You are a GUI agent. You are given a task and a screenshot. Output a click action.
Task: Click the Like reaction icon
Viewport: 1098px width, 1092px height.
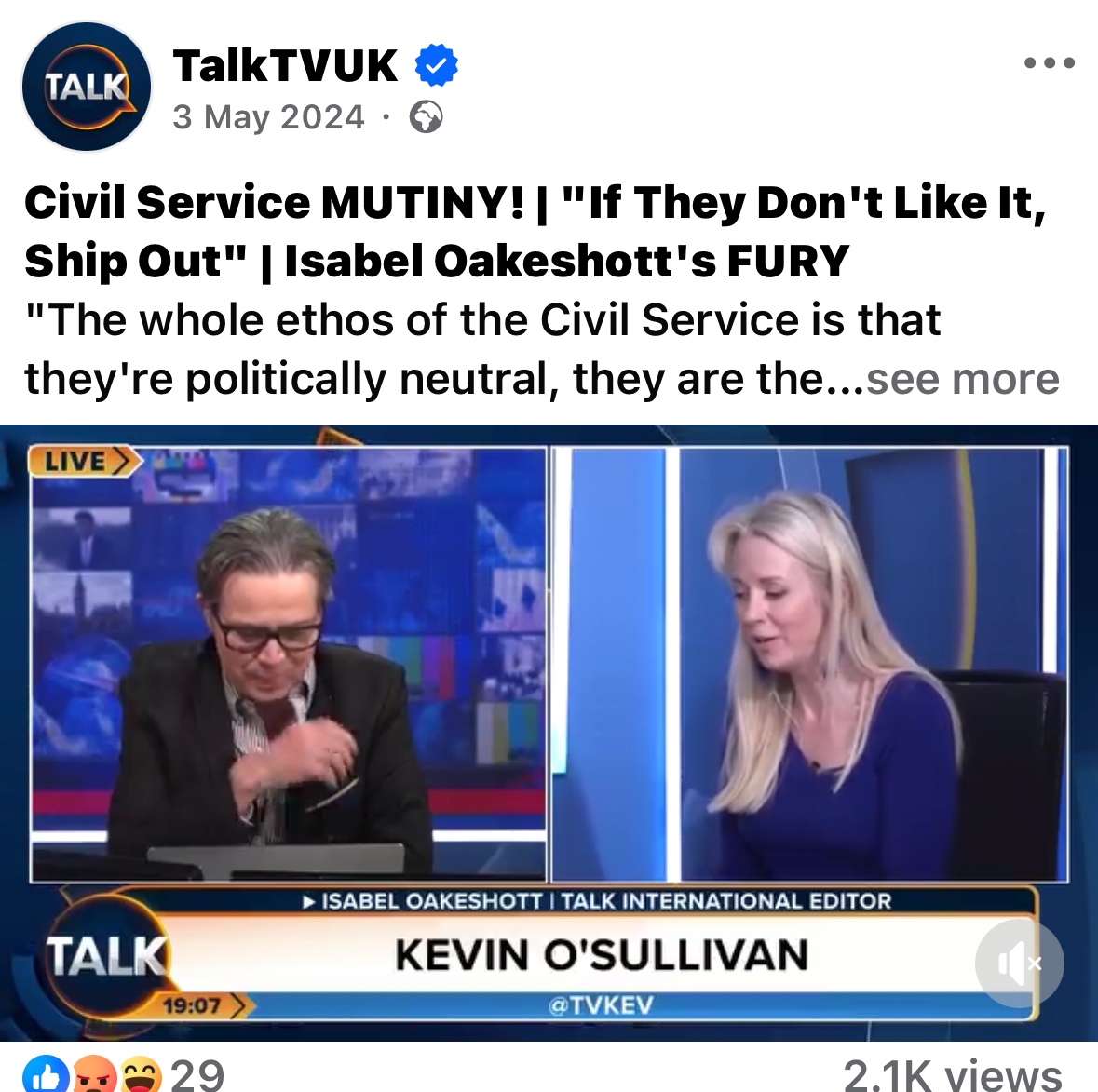tap(45, 1074)
